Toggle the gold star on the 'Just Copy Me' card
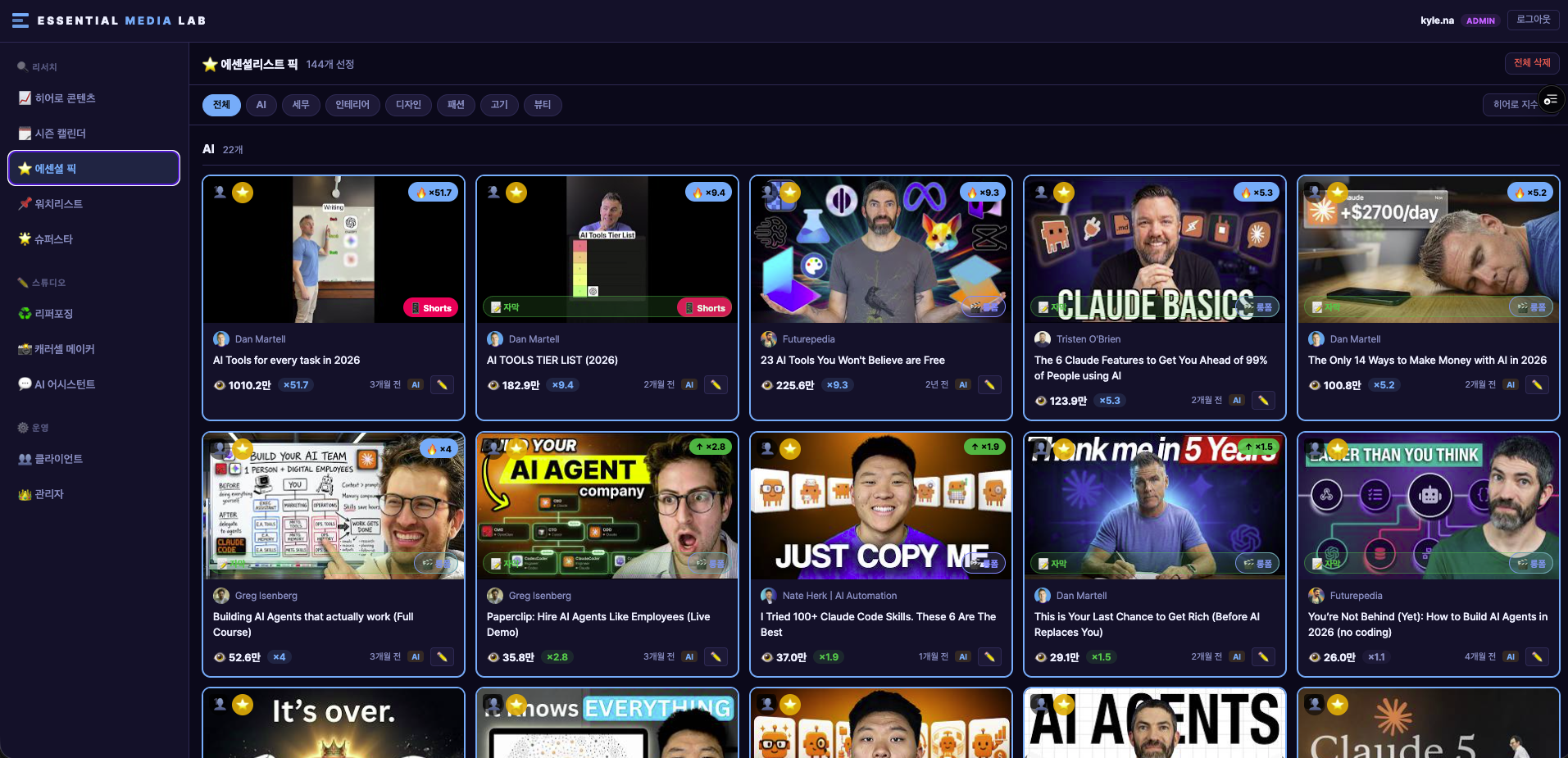 tap(790, 449)
